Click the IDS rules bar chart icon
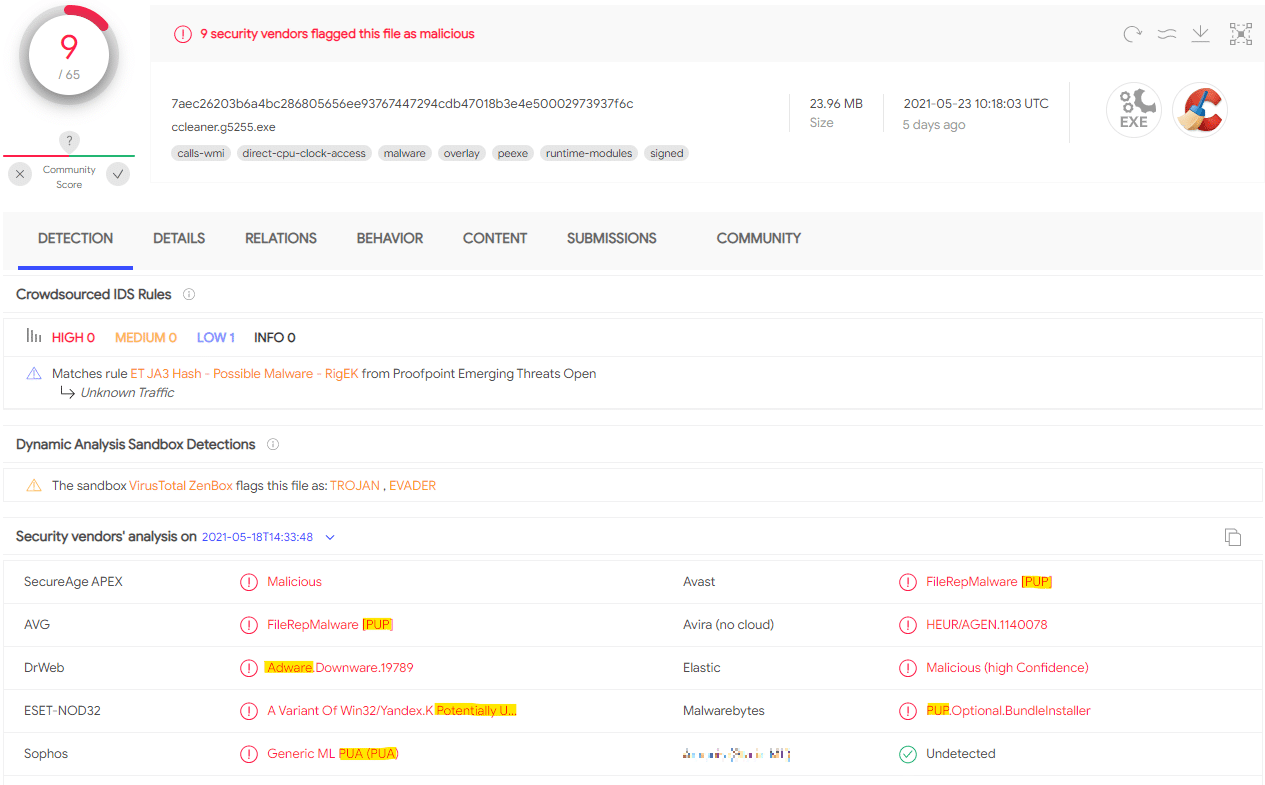 (x=34, y=337)
